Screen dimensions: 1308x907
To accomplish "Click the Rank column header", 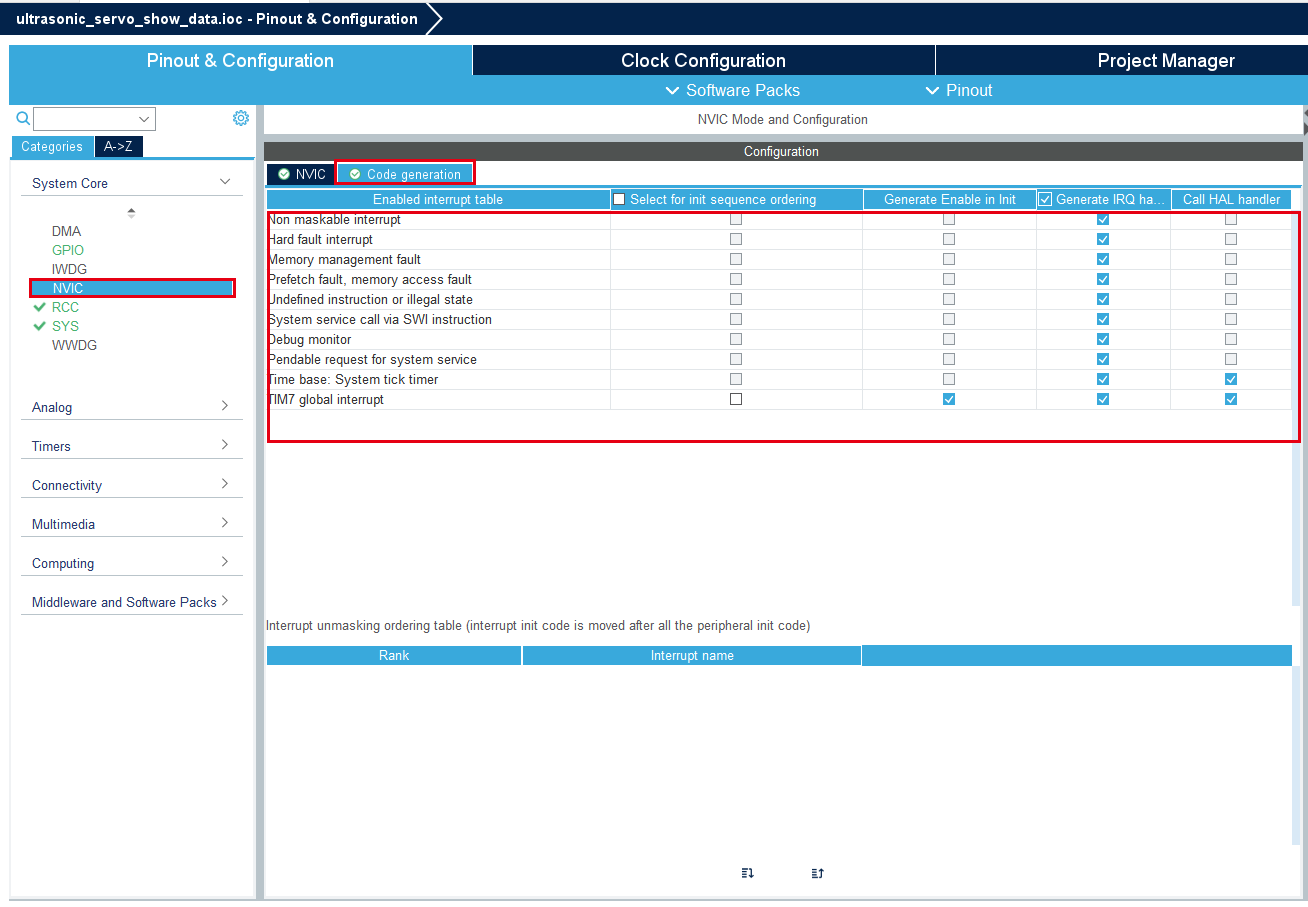I will pos(394,655).
